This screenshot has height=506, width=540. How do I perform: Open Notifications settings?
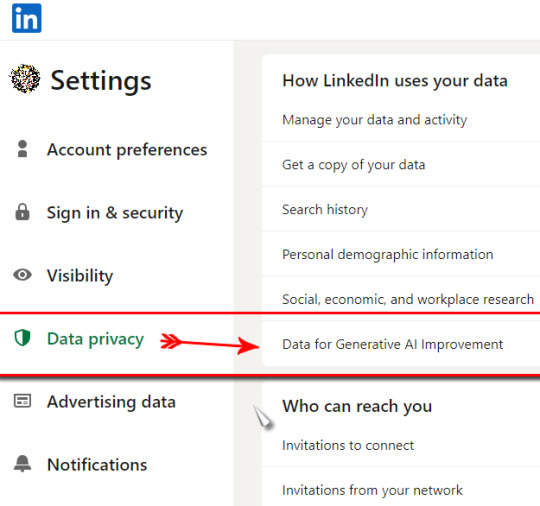click(x=97, y=465)
